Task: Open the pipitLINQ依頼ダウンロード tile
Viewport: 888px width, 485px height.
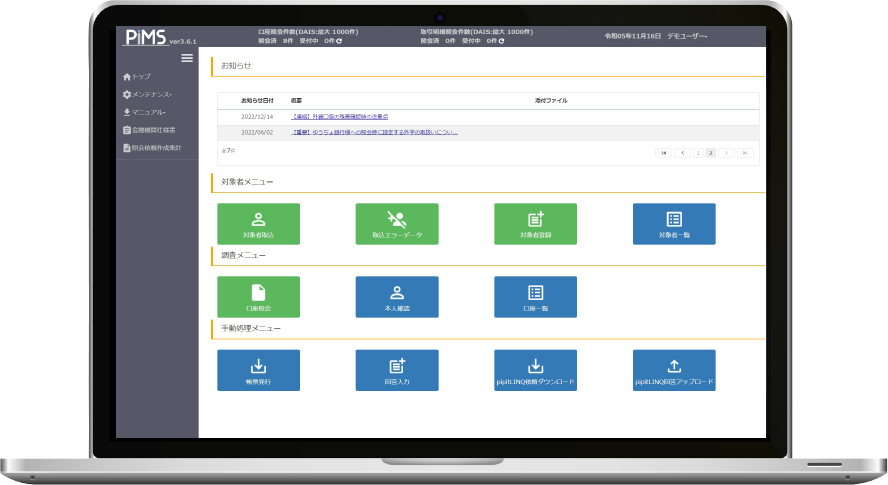Action: click(x=536, y=370)
